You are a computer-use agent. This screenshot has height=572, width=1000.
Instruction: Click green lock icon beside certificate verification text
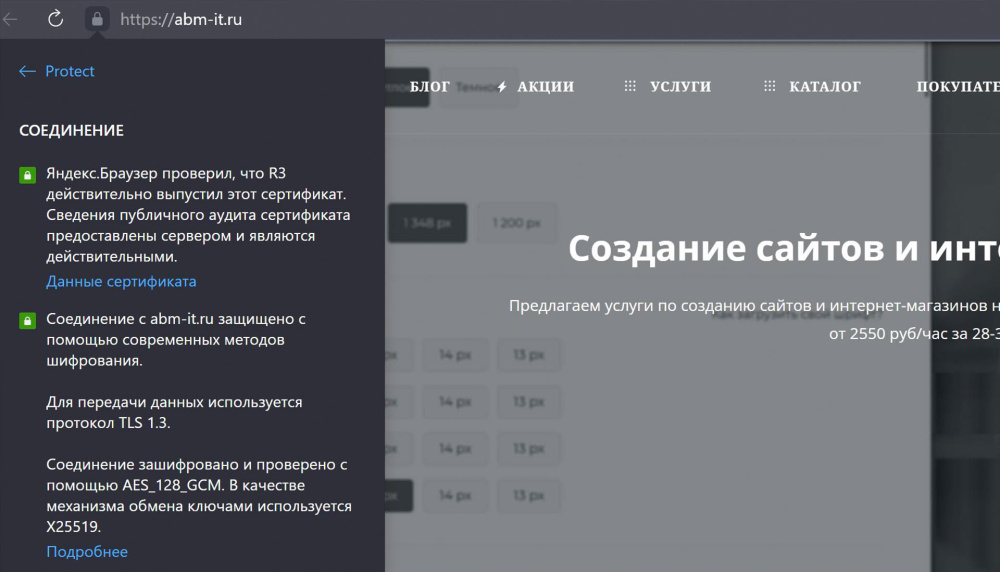pos(28,174)
